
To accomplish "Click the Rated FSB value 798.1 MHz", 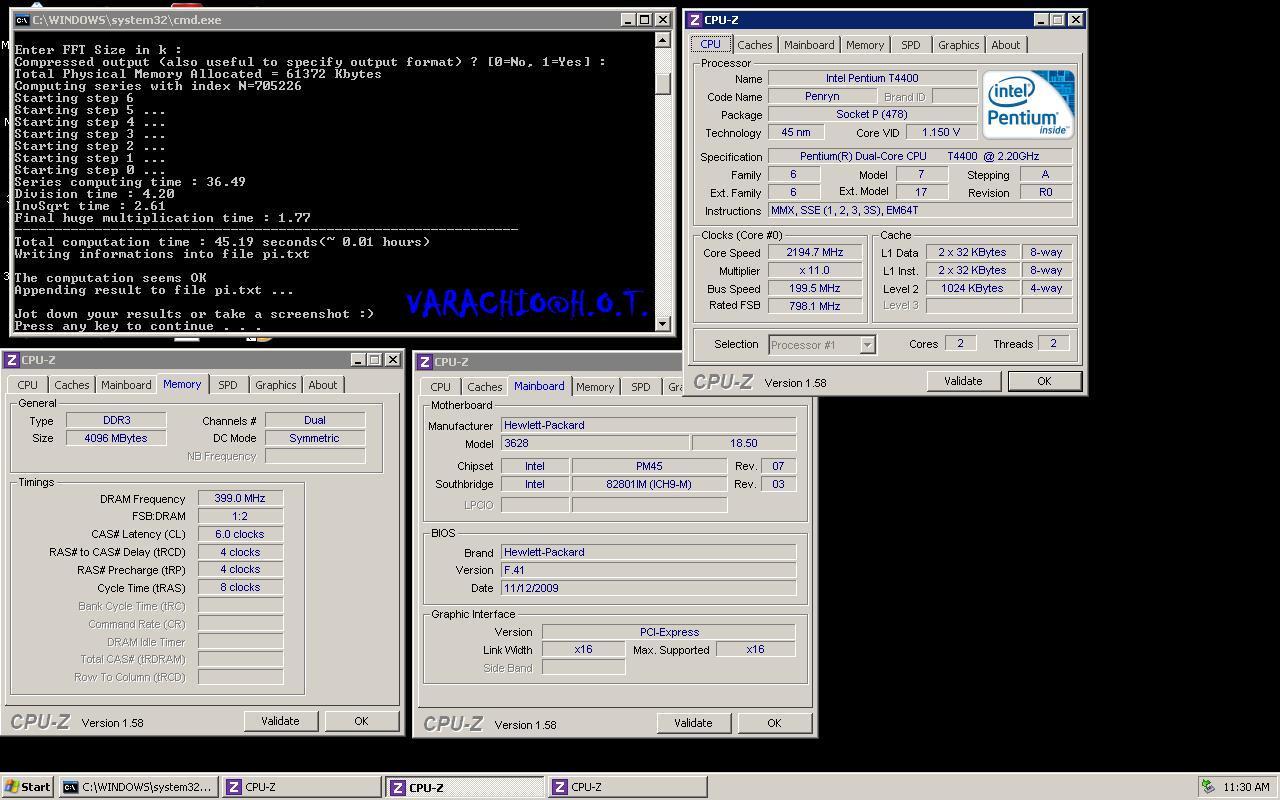I will (x=814, y=306).
